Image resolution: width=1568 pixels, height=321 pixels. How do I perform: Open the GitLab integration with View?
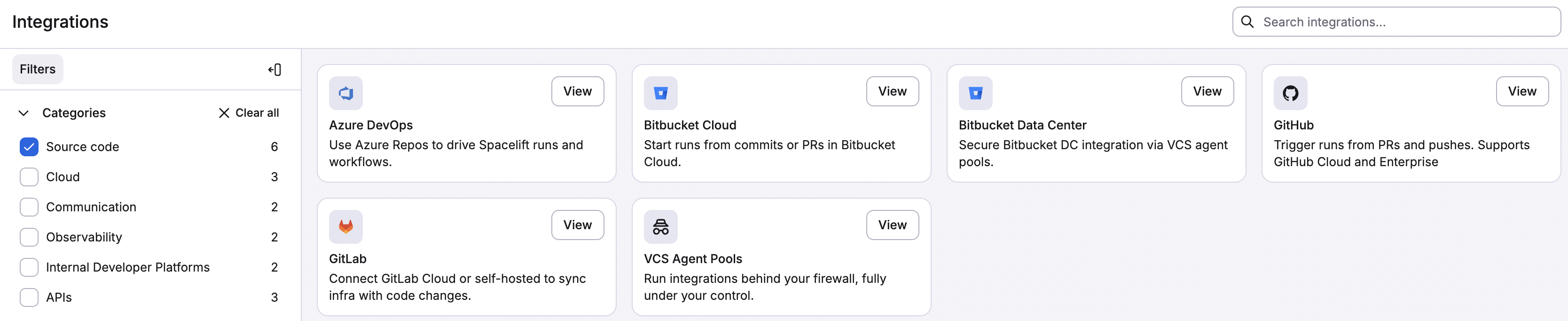577,225
